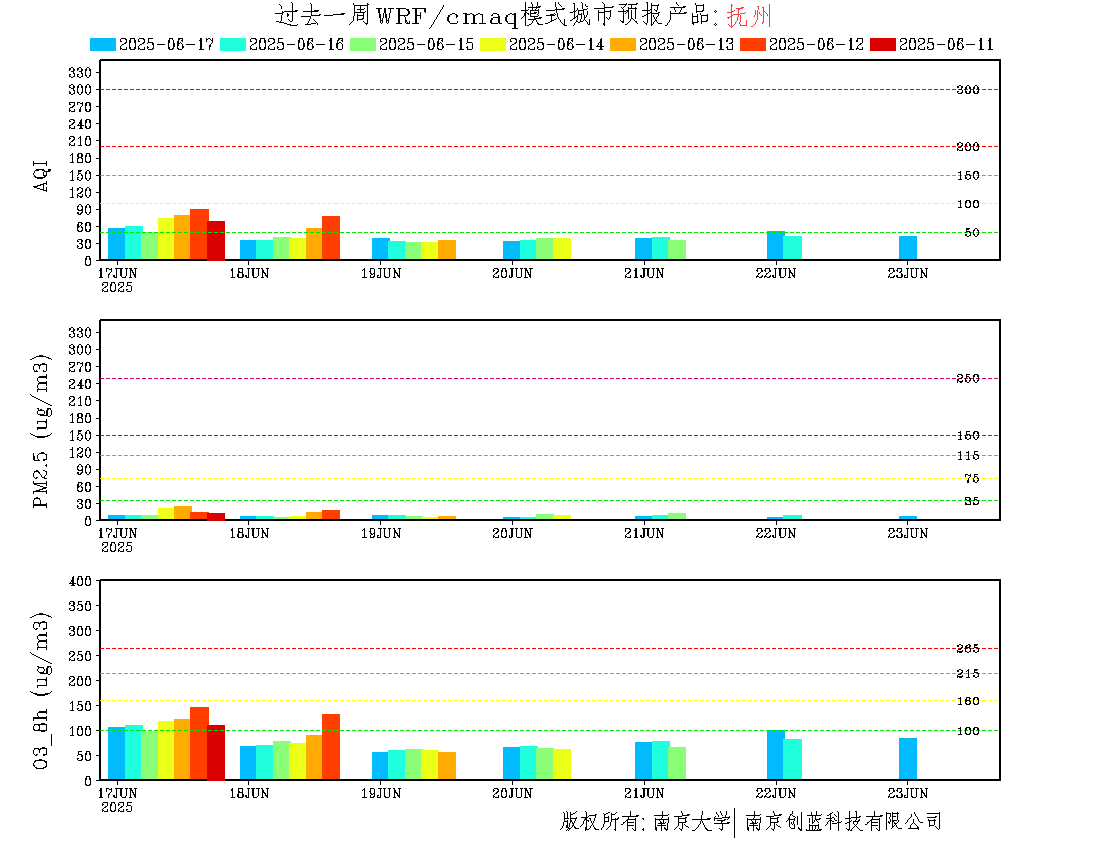The width and height of the screenshot is (1100, 850).
Task: Click the orange-red O3_8h bar on 18JUN
Action: (x=331, y=747)
